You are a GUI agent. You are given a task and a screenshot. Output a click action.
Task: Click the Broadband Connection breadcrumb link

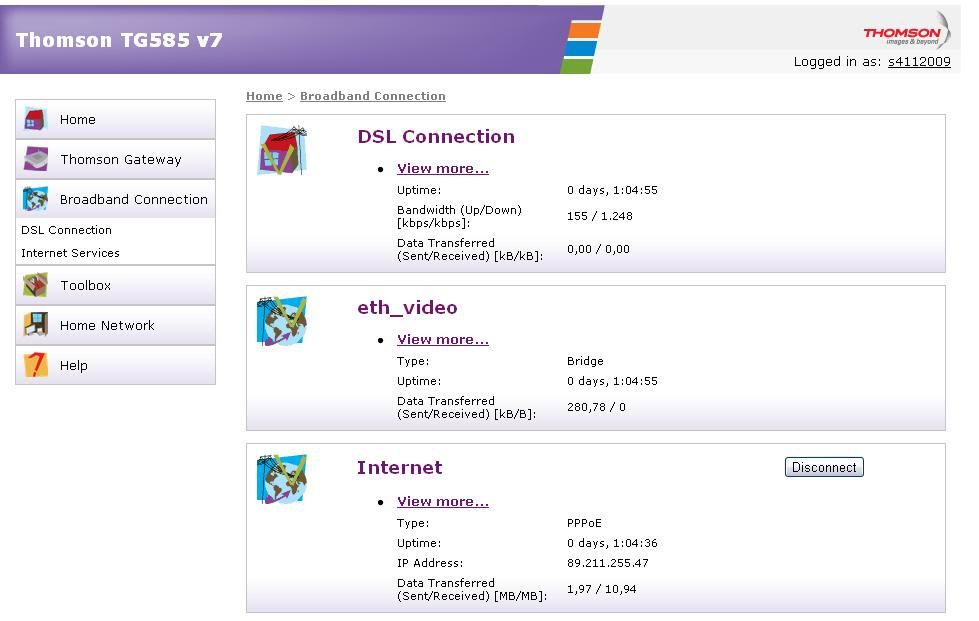373,96
